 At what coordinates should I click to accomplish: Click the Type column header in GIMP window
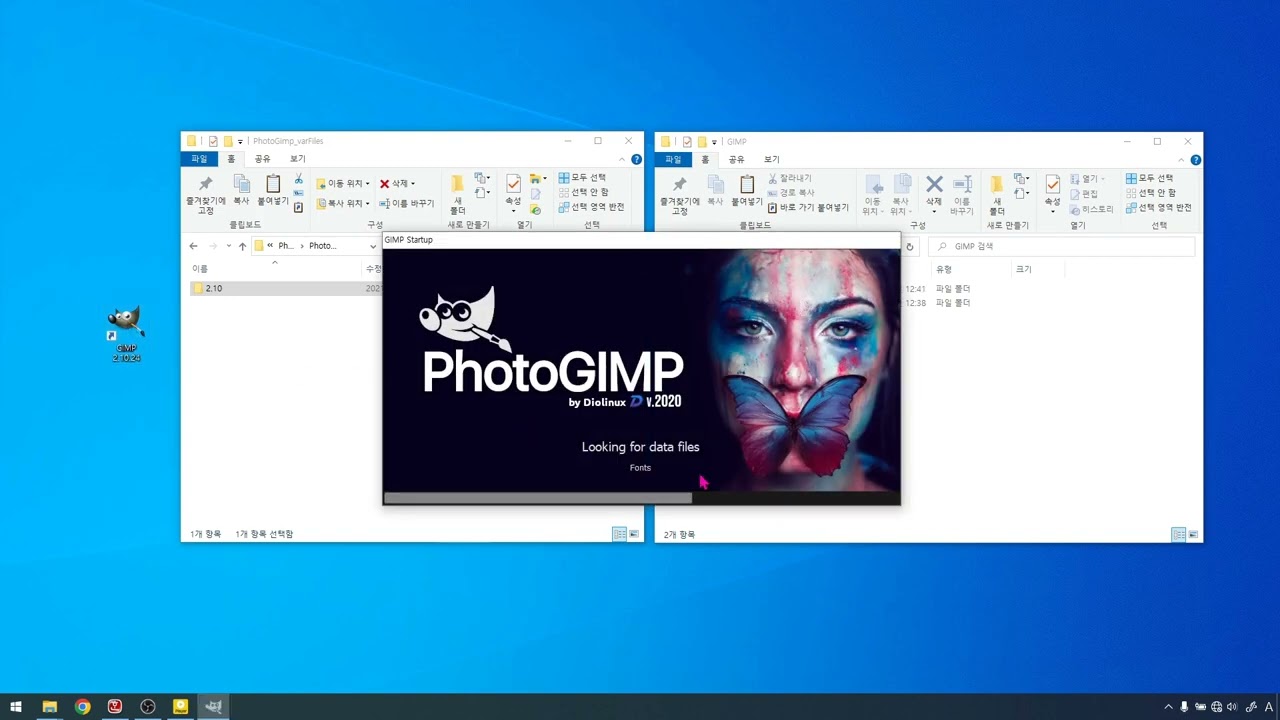(970, 269)
